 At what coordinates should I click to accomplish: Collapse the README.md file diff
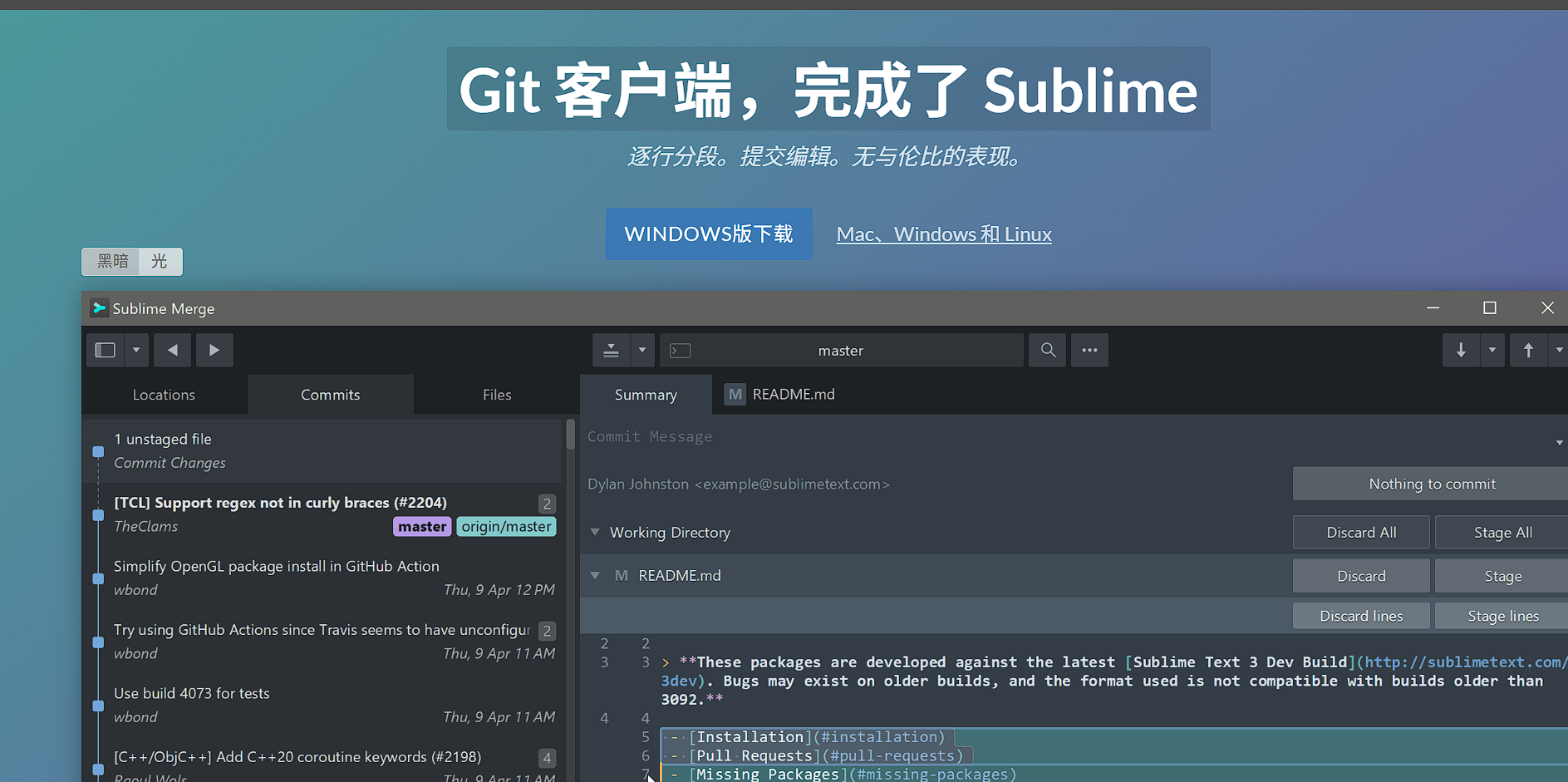[595, 575]
